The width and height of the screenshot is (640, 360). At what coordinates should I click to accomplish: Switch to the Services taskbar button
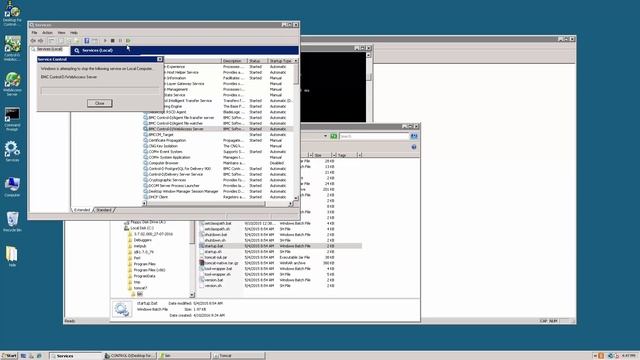click(76, 356)
